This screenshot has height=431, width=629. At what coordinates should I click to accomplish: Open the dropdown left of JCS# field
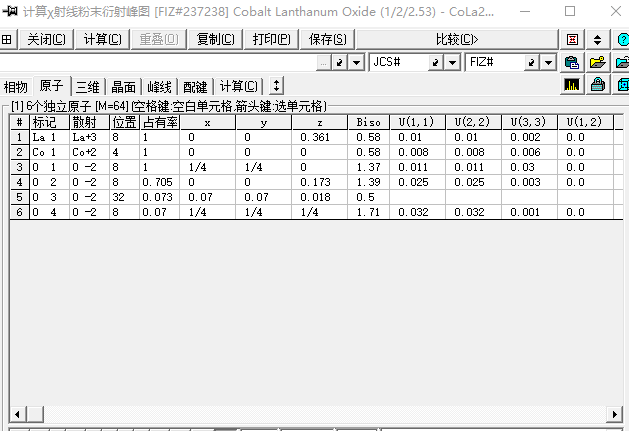357,62
